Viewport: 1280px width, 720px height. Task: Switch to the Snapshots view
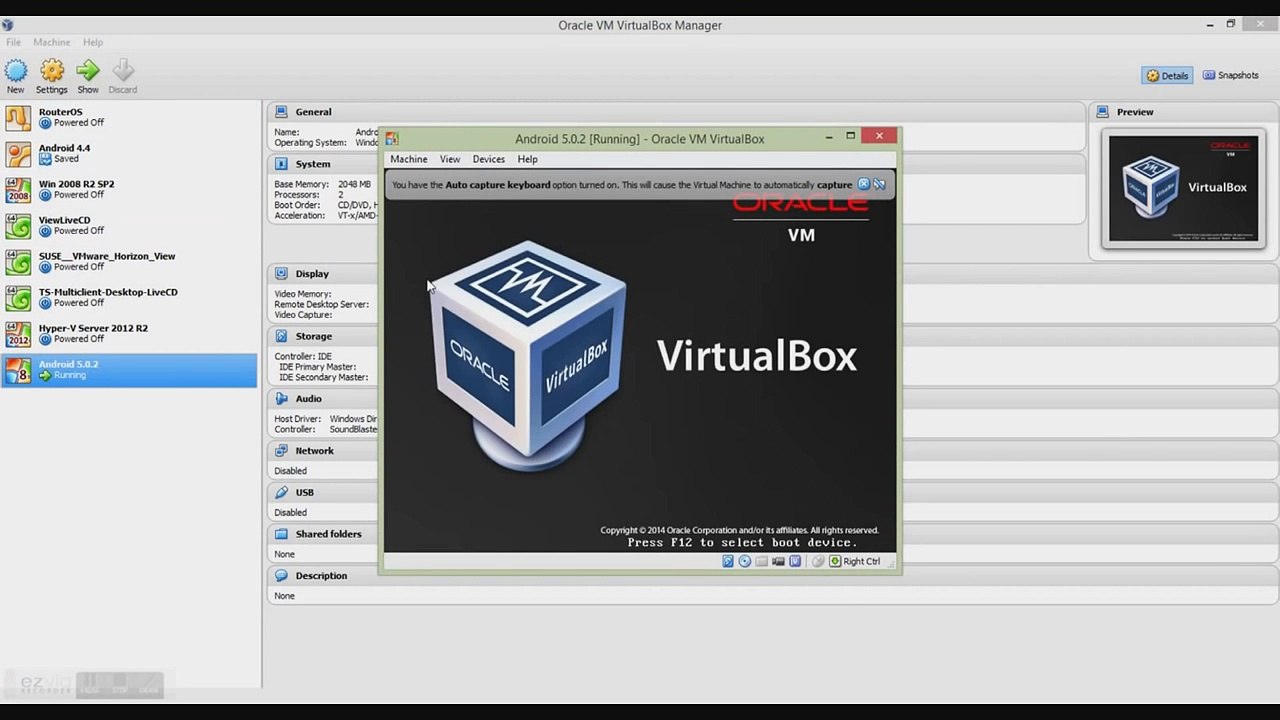coord(1231,75)
